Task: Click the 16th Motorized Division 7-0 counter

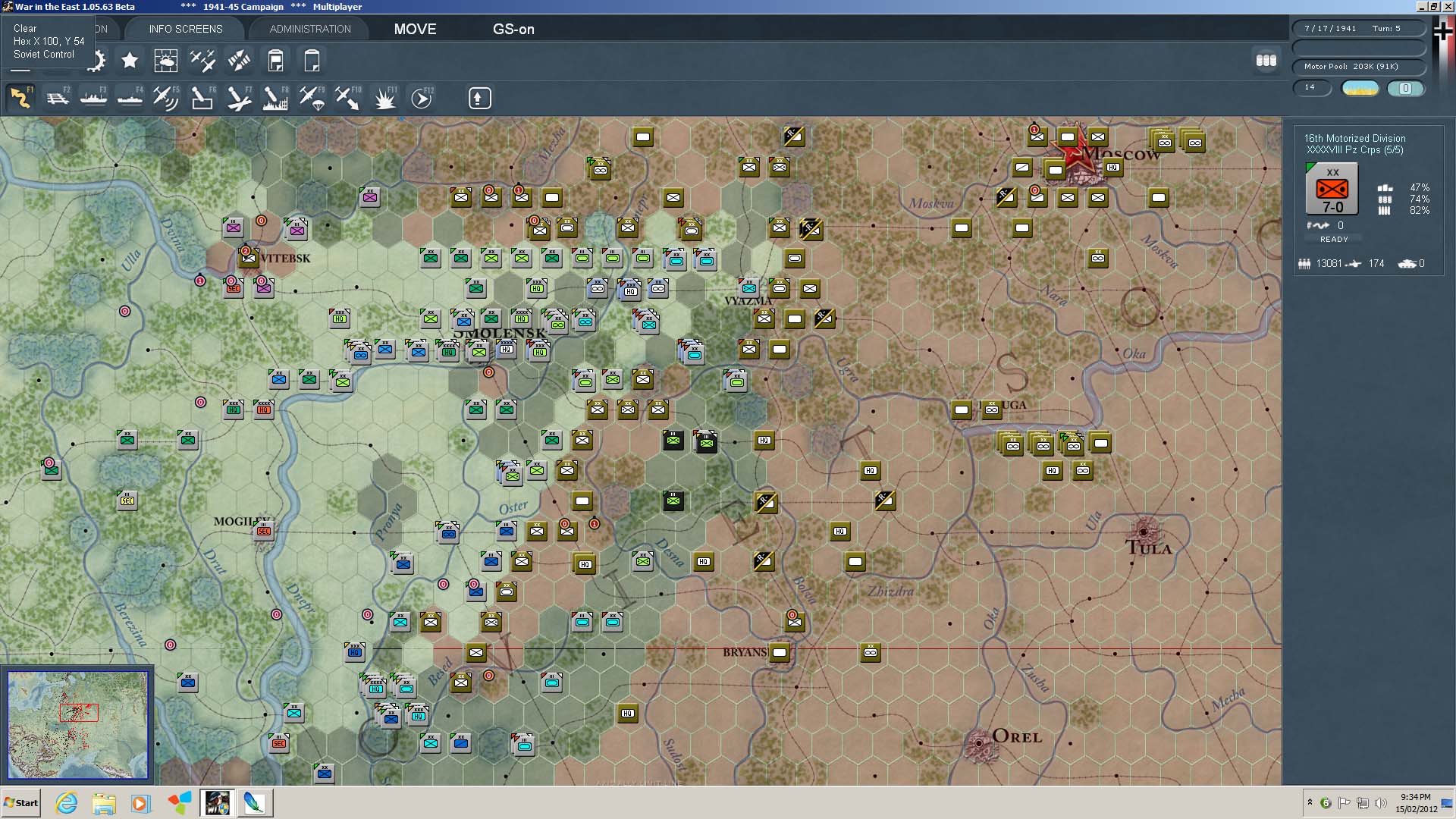Action: click(x=1332, y=189)
